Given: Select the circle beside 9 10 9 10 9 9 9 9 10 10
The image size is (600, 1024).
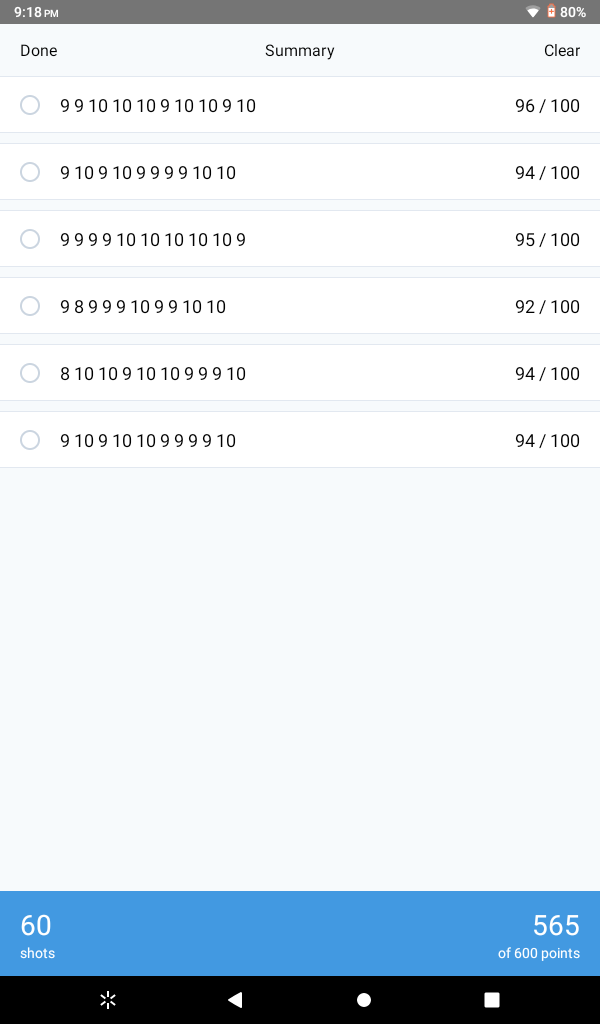Looking at the screenshot, I should tap(30, 172).
